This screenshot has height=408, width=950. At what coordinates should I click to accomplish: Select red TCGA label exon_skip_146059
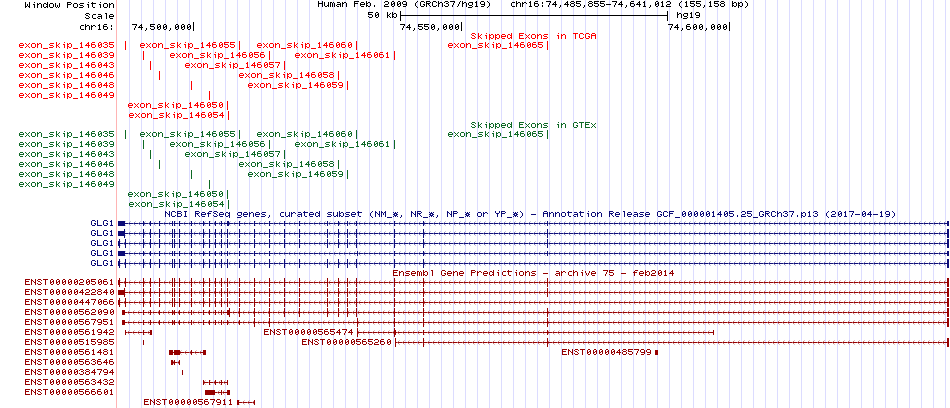pyautogui.click(x=296, y=85)
